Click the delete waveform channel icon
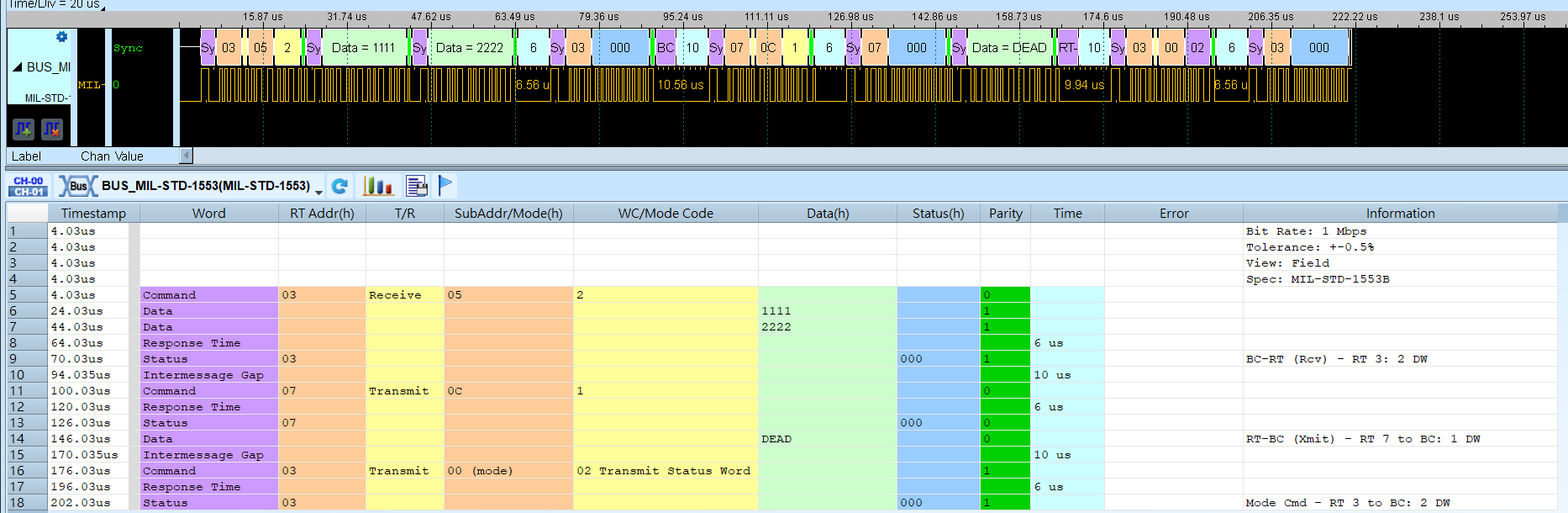Viewport: 1568px width, 513px height. pyautogui.click(x=52, y=129)
